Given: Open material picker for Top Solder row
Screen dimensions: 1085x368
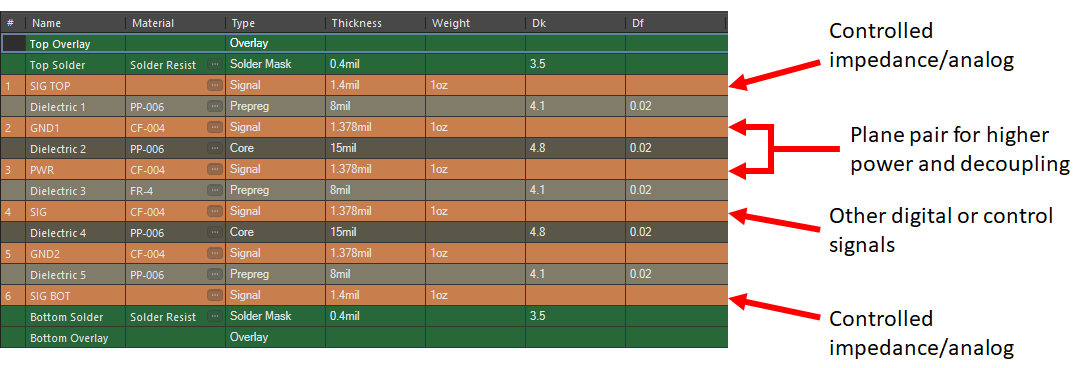Looking at the screenshot, I should tap(216, 65).
